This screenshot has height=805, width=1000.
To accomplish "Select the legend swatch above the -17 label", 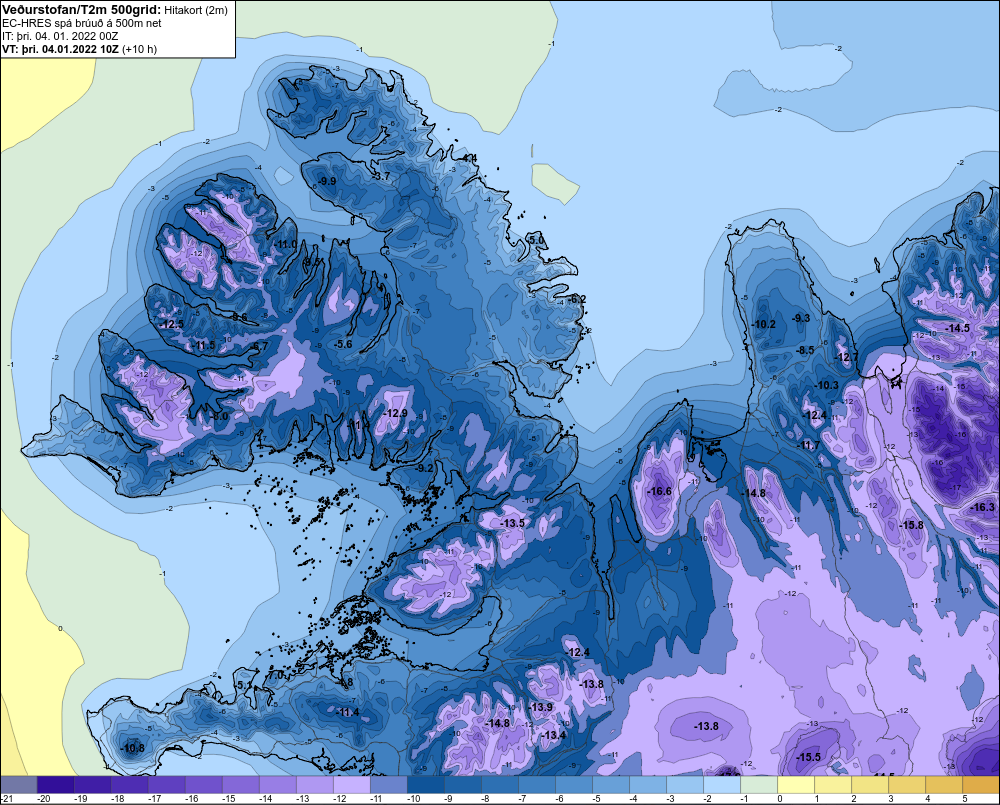I will (166, 784).
